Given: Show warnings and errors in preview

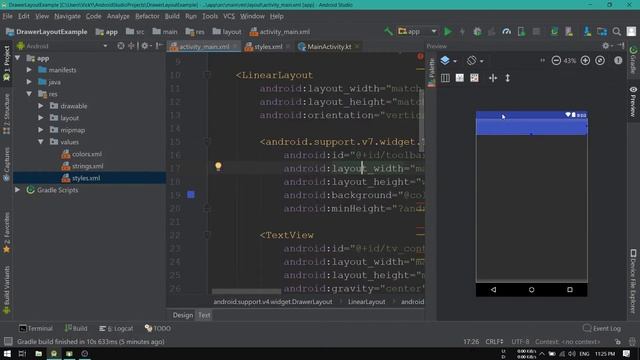Looking at the screenshot, I should pos(618,60).
